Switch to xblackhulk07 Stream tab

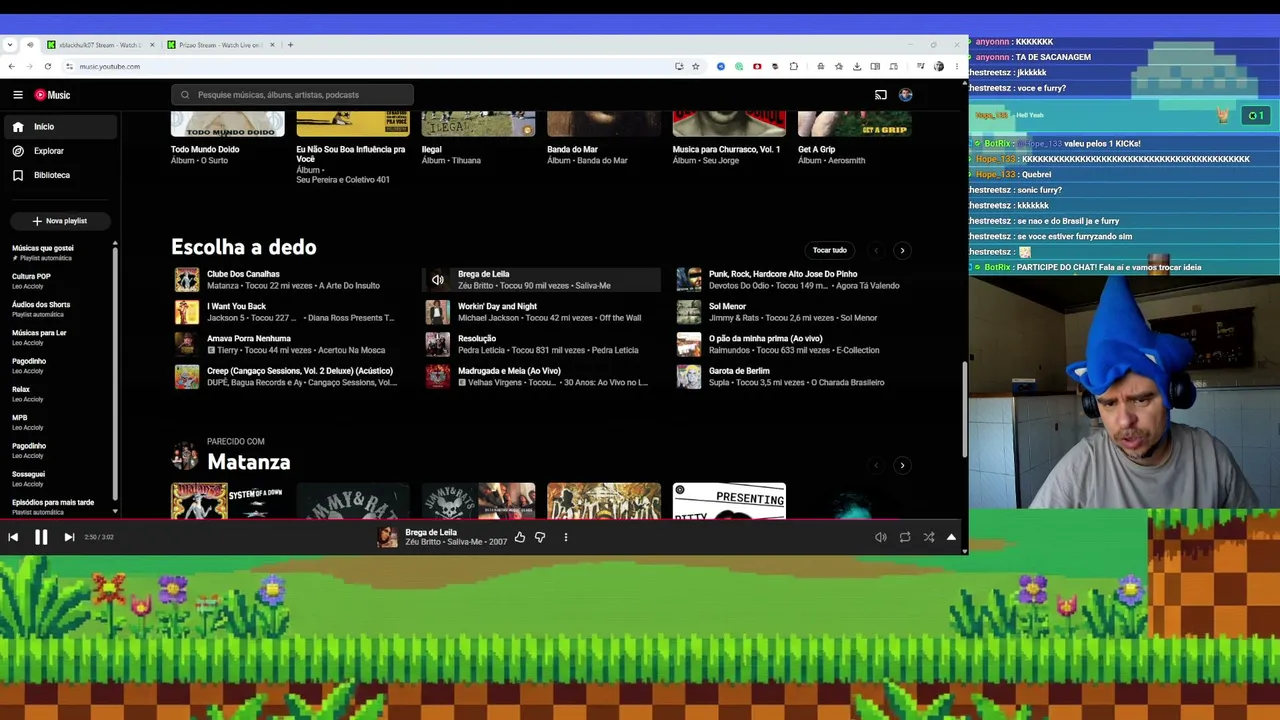point(100,45)
